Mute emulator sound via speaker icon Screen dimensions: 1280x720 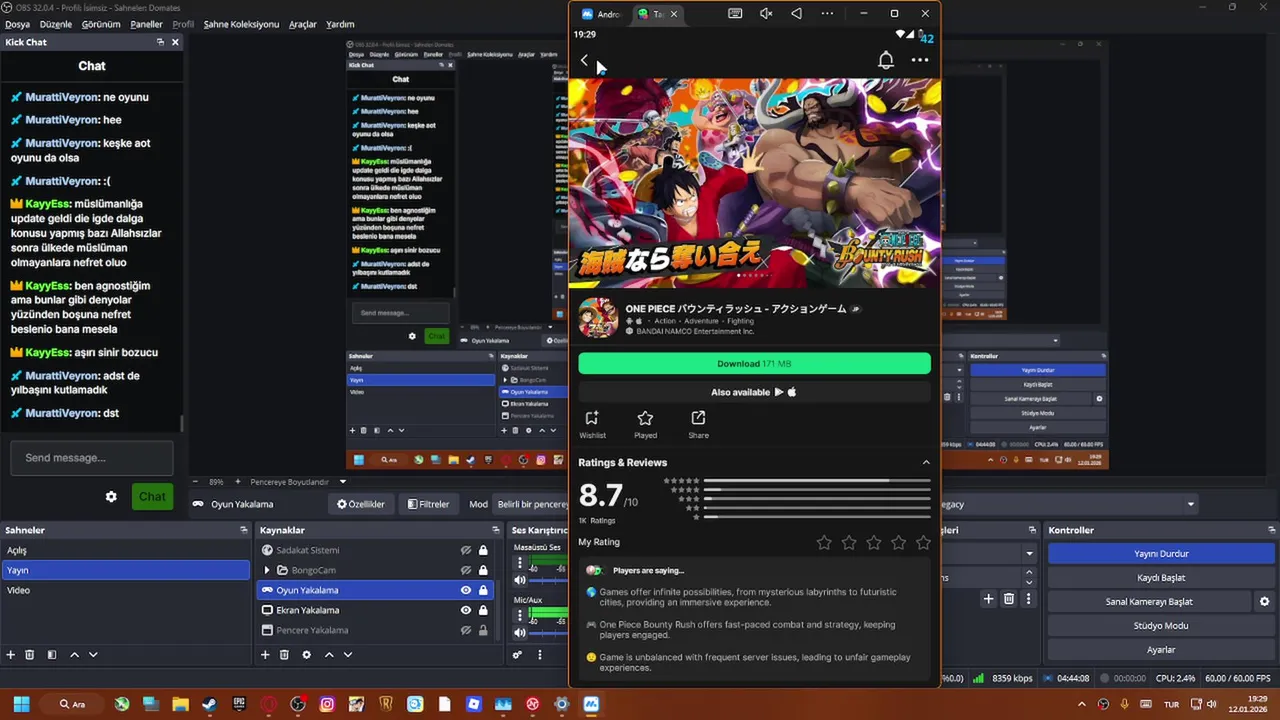point(766,14)
